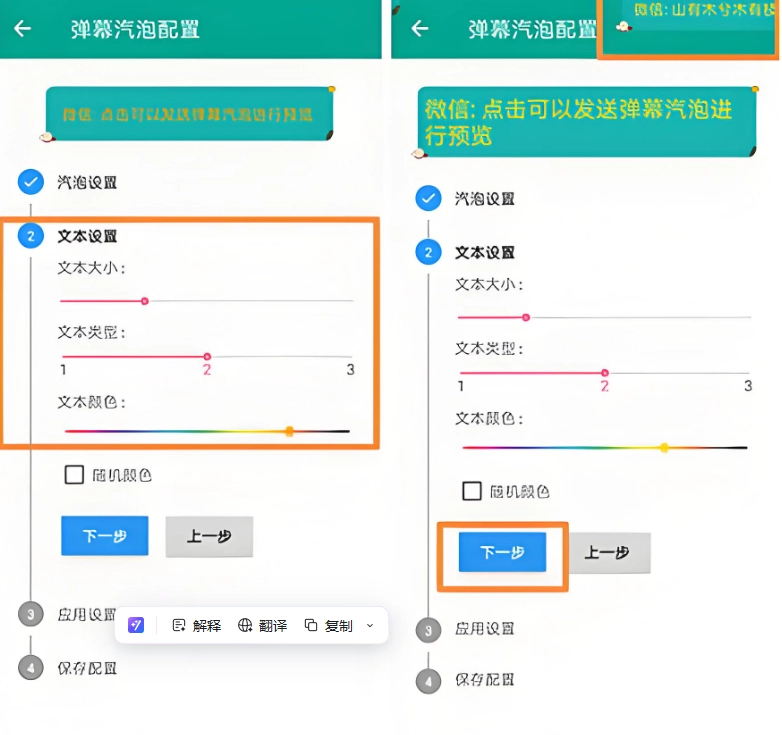Expand the 保存配置 step on the right screen
782x735 pixels.
[x=484, y=680]
